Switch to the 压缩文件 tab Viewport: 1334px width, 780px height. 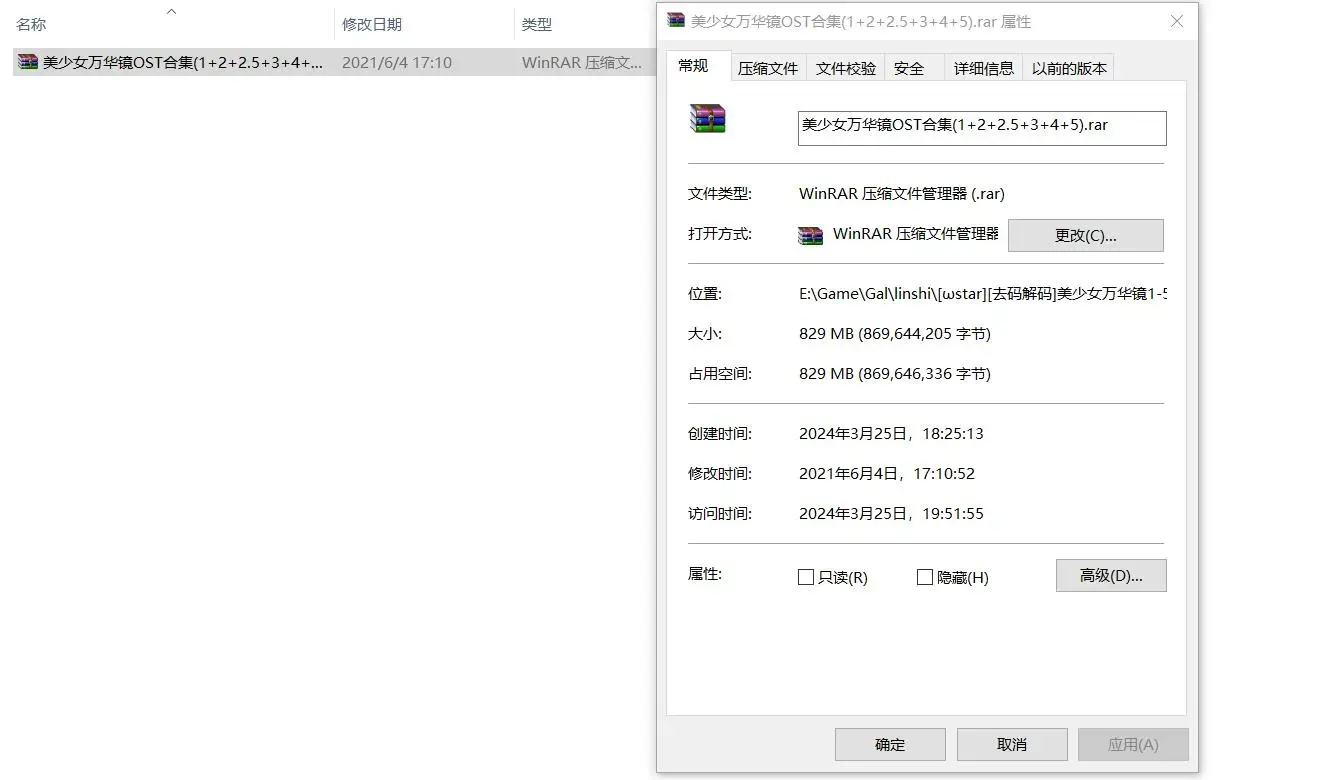click(768, 68)
